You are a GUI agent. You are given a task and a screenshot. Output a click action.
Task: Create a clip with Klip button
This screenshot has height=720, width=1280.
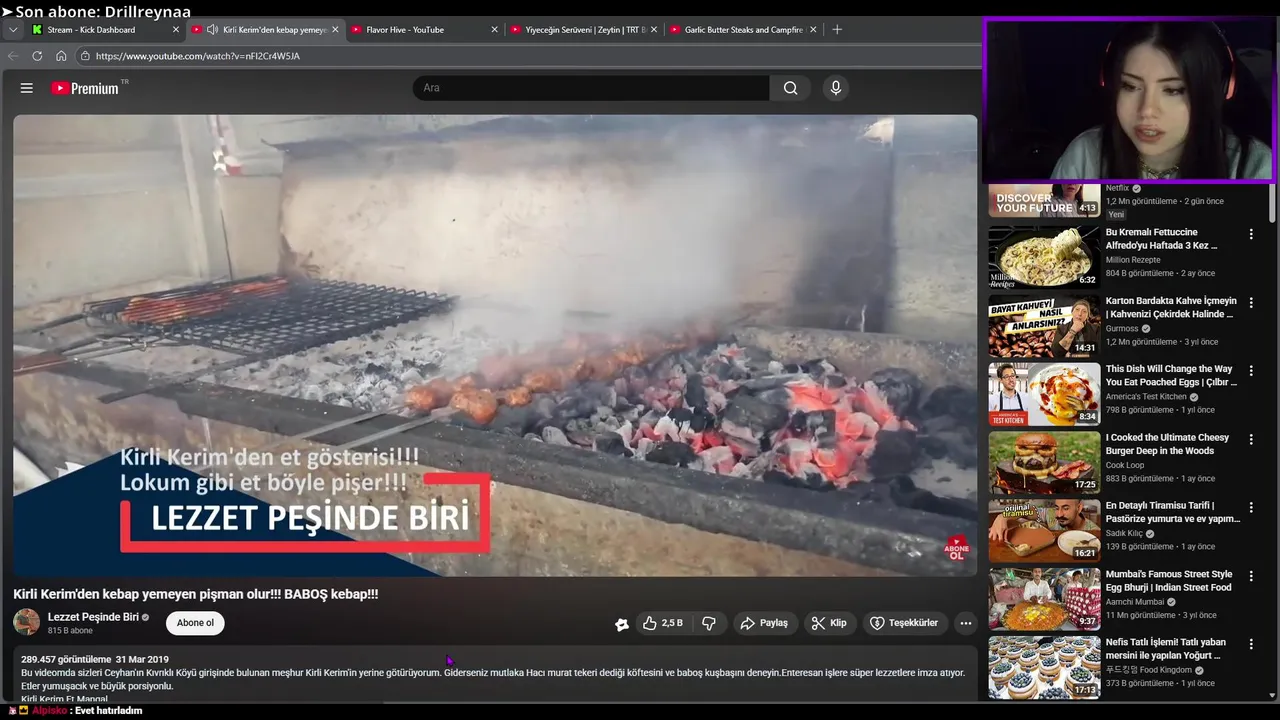829,623
